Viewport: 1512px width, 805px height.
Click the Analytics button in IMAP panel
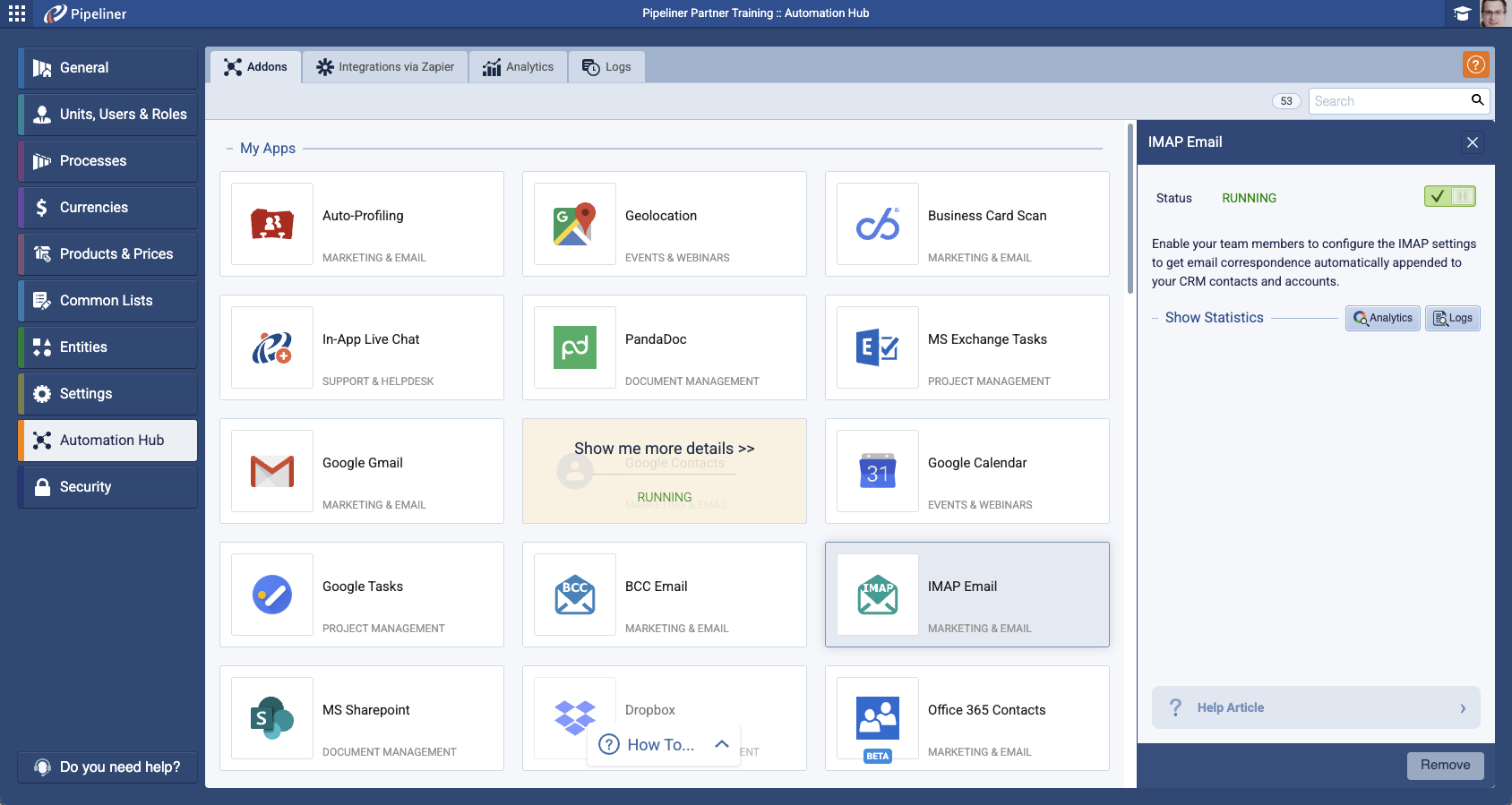pyautogui.click(x=1382, y=318)
